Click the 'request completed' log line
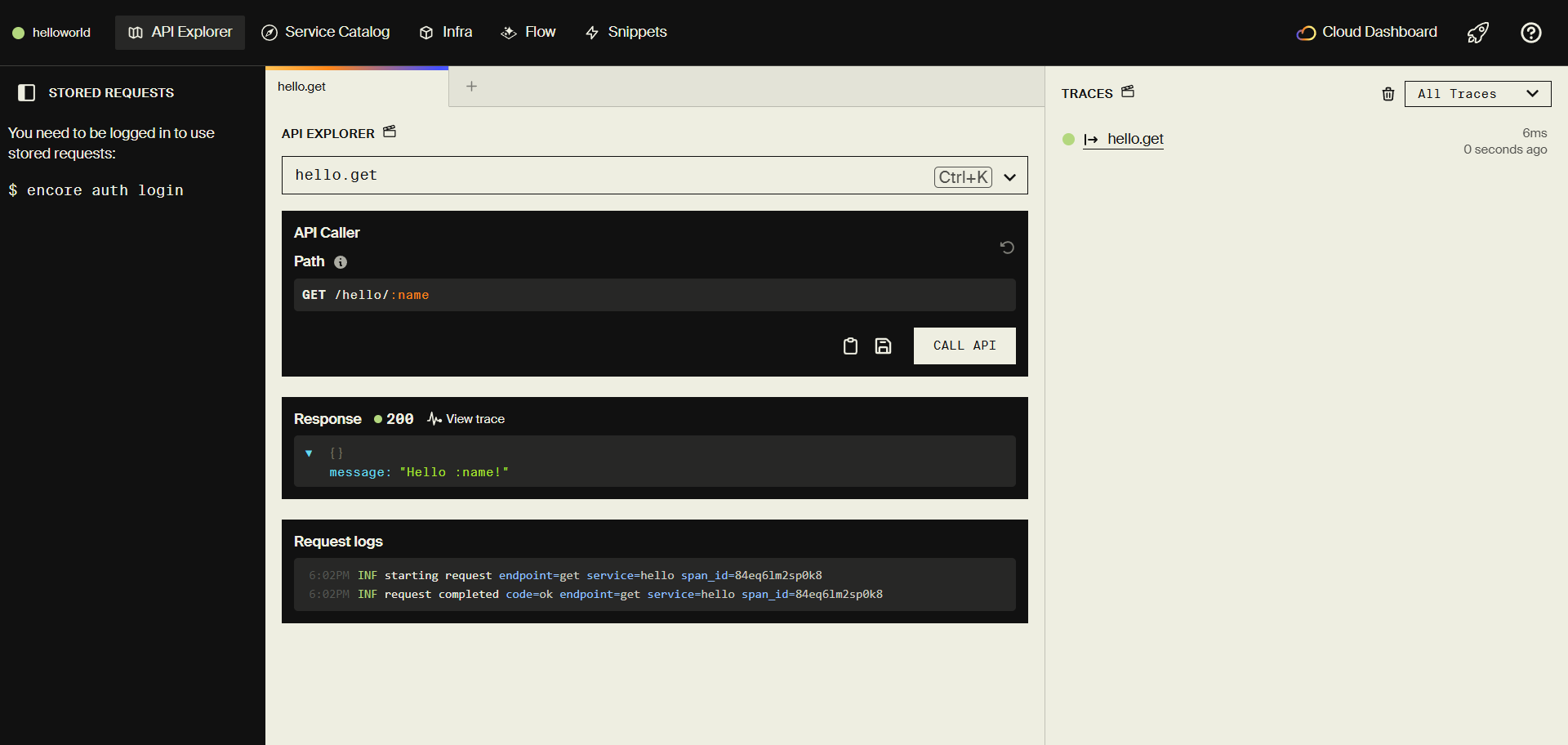Screen dimensions: 1568x745 click(x=595, y=595)
